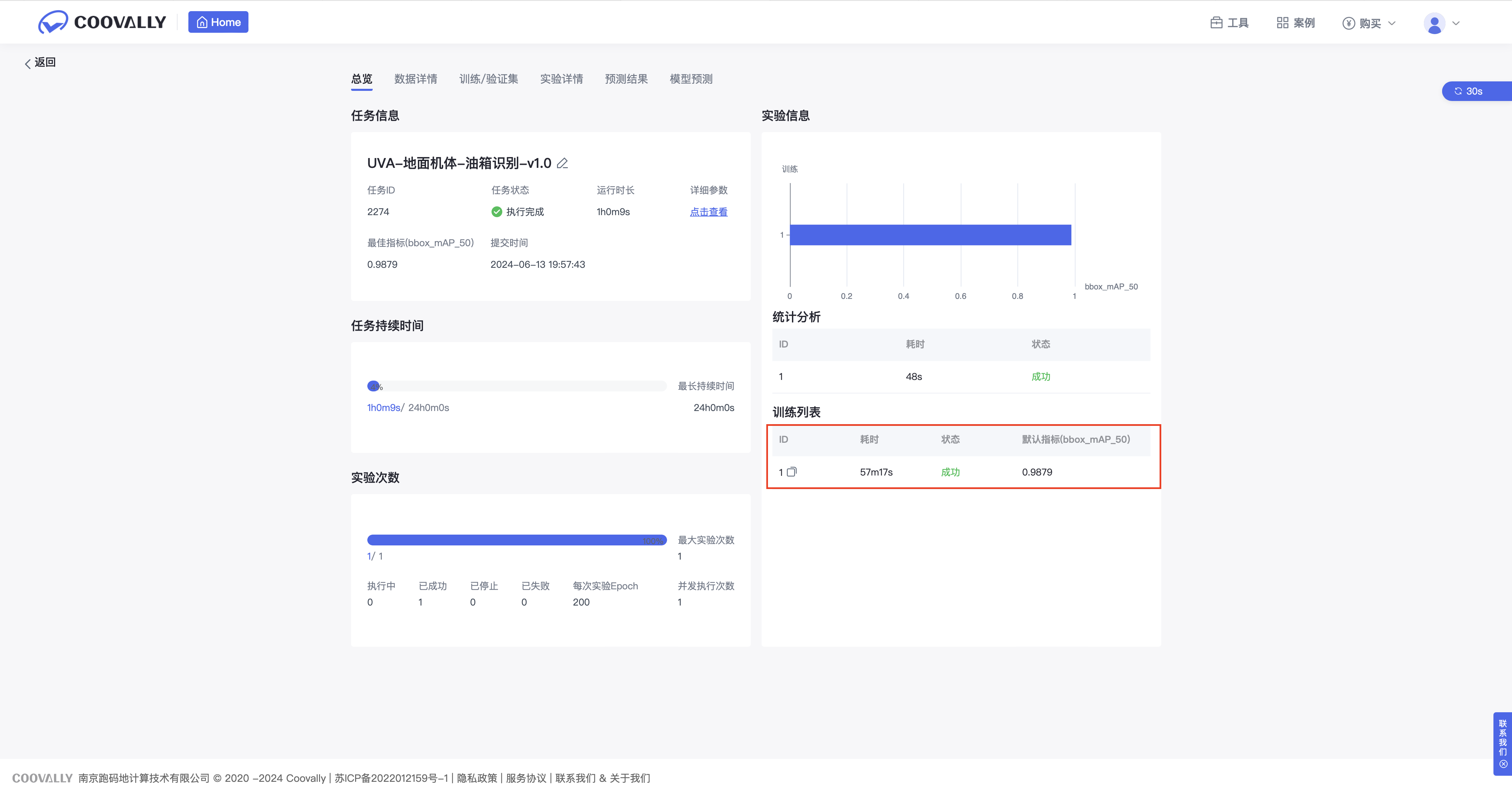This screenshot has width=1512, height=796.
Task: Expand the account dropdown chevron
Action: 1456,24
